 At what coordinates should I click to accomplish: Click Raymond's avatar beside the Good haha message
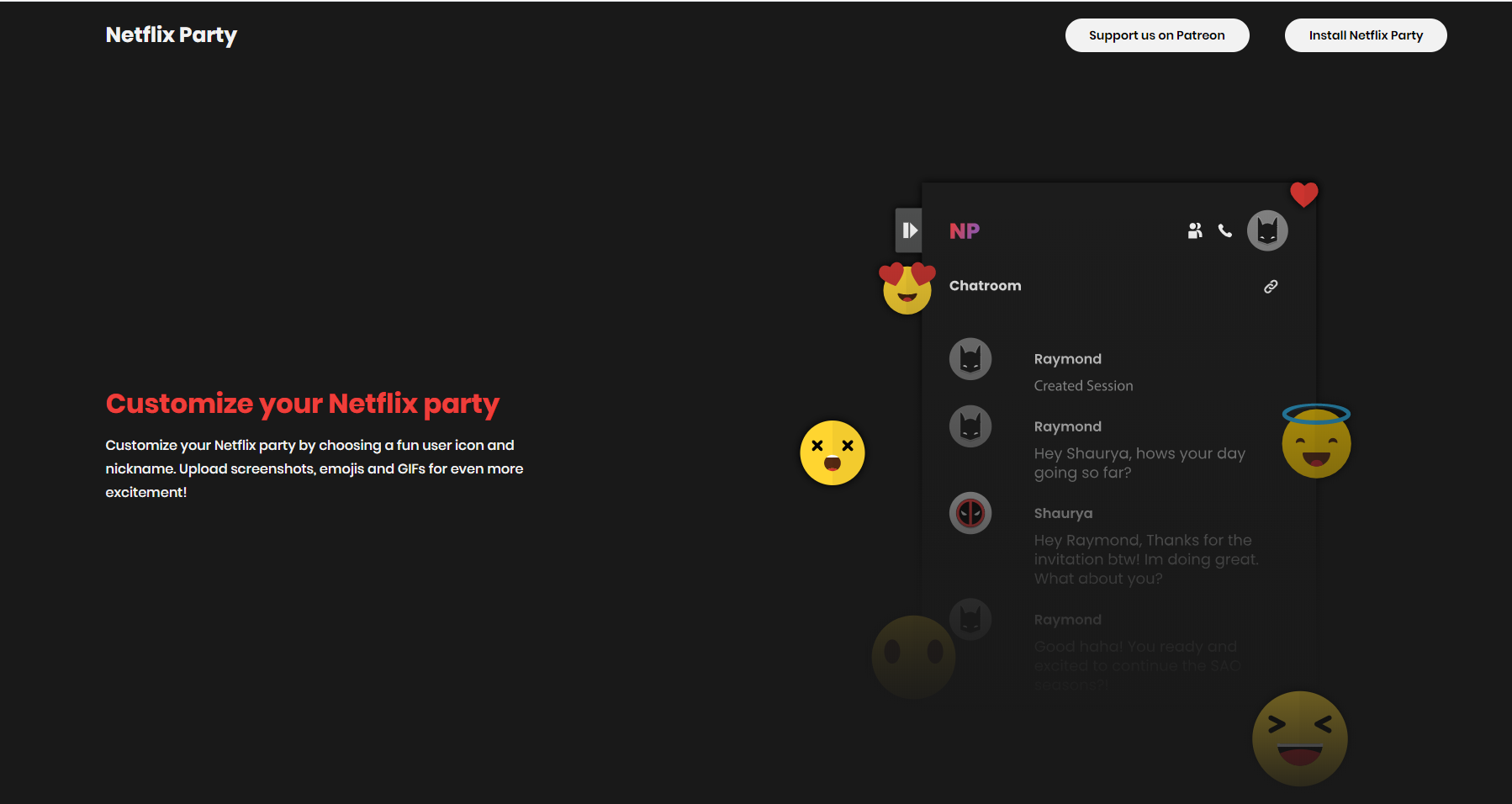pos(970,620)
